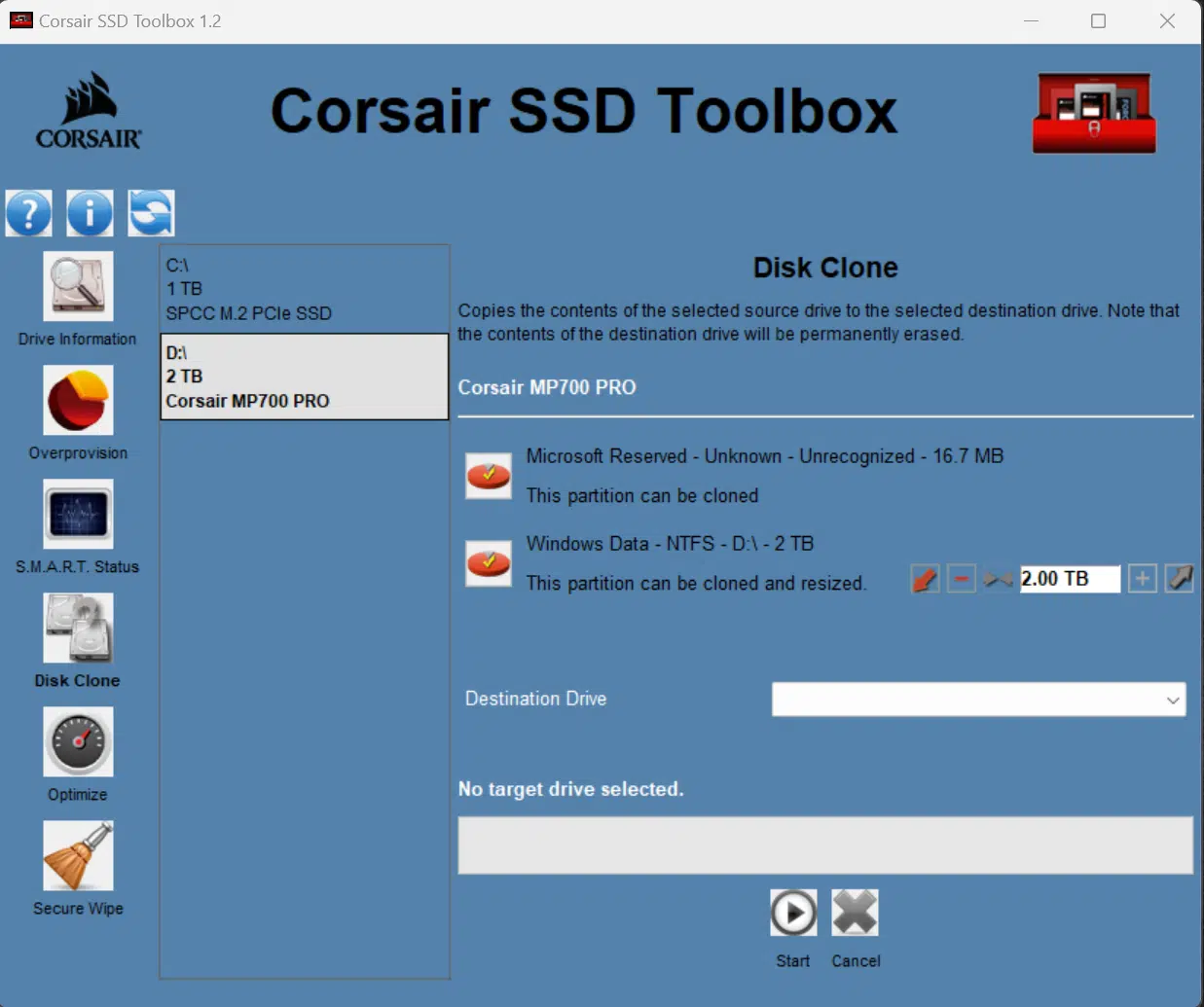
Task: Refresh the drive list
Action: (151, 212)
